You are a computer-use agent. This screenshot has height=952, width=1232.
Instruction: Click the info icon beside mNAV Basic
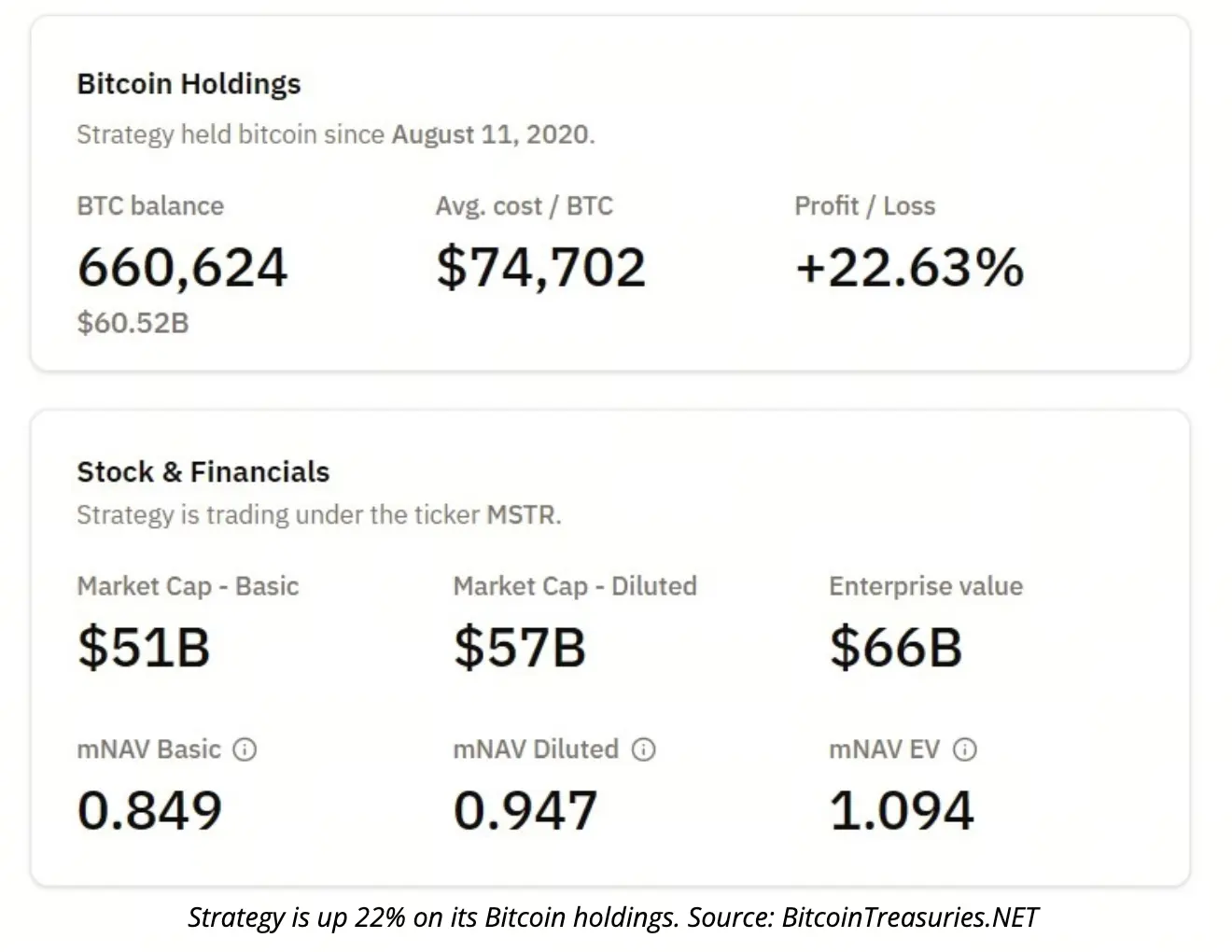coord(245,749)
